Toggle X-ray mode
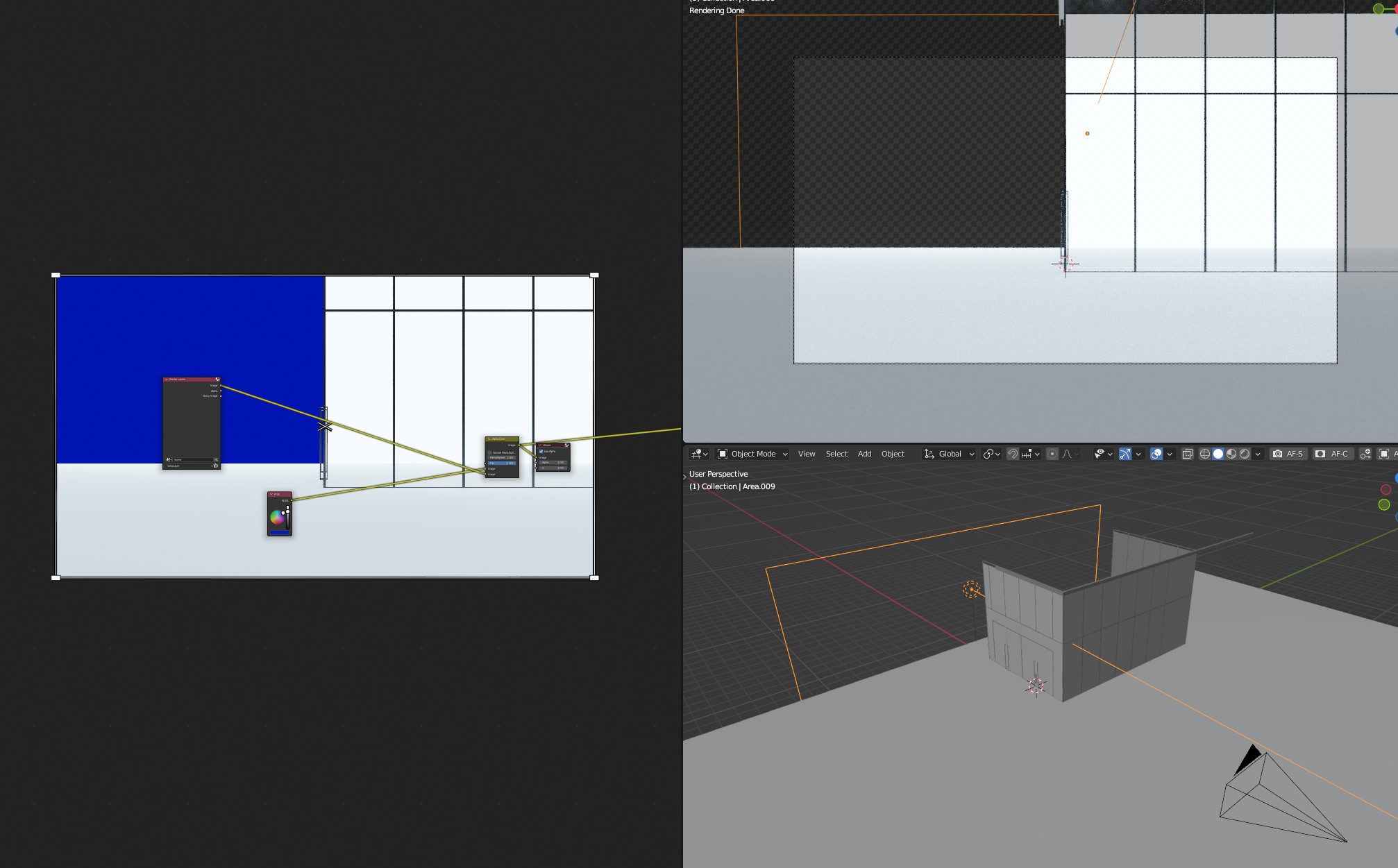 pos(1188,454)
